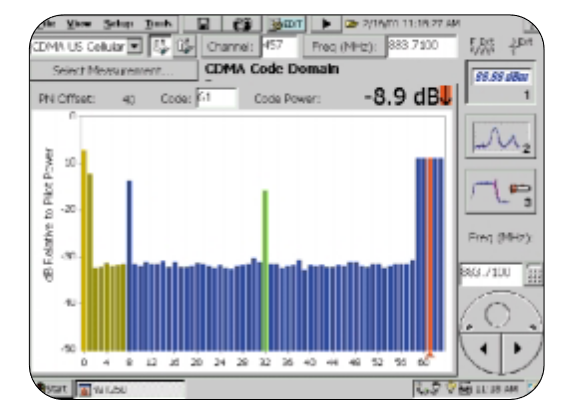The width and height of the screenshot is (565, 409).
Task: Click the Code input field
Action: [217, 98]
